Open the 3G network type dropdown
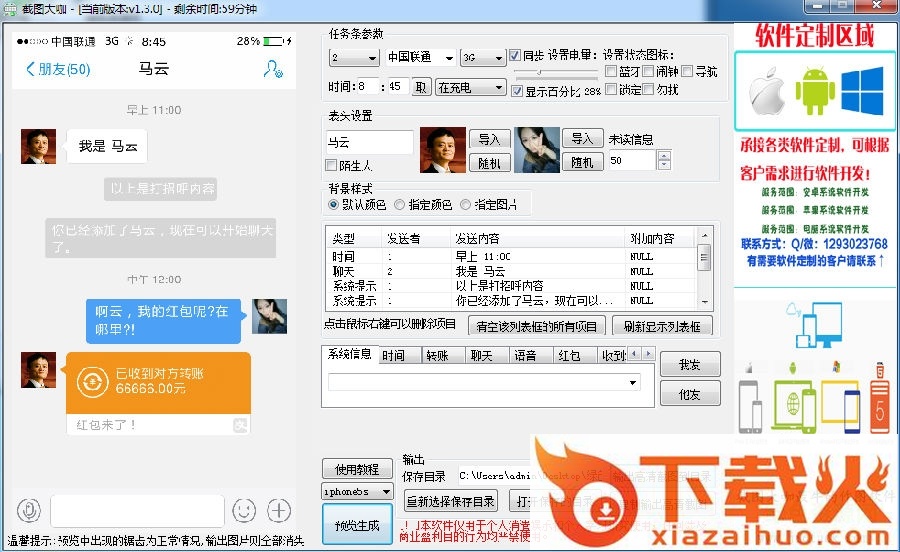900x552 pixels. (x=483, y=57)
